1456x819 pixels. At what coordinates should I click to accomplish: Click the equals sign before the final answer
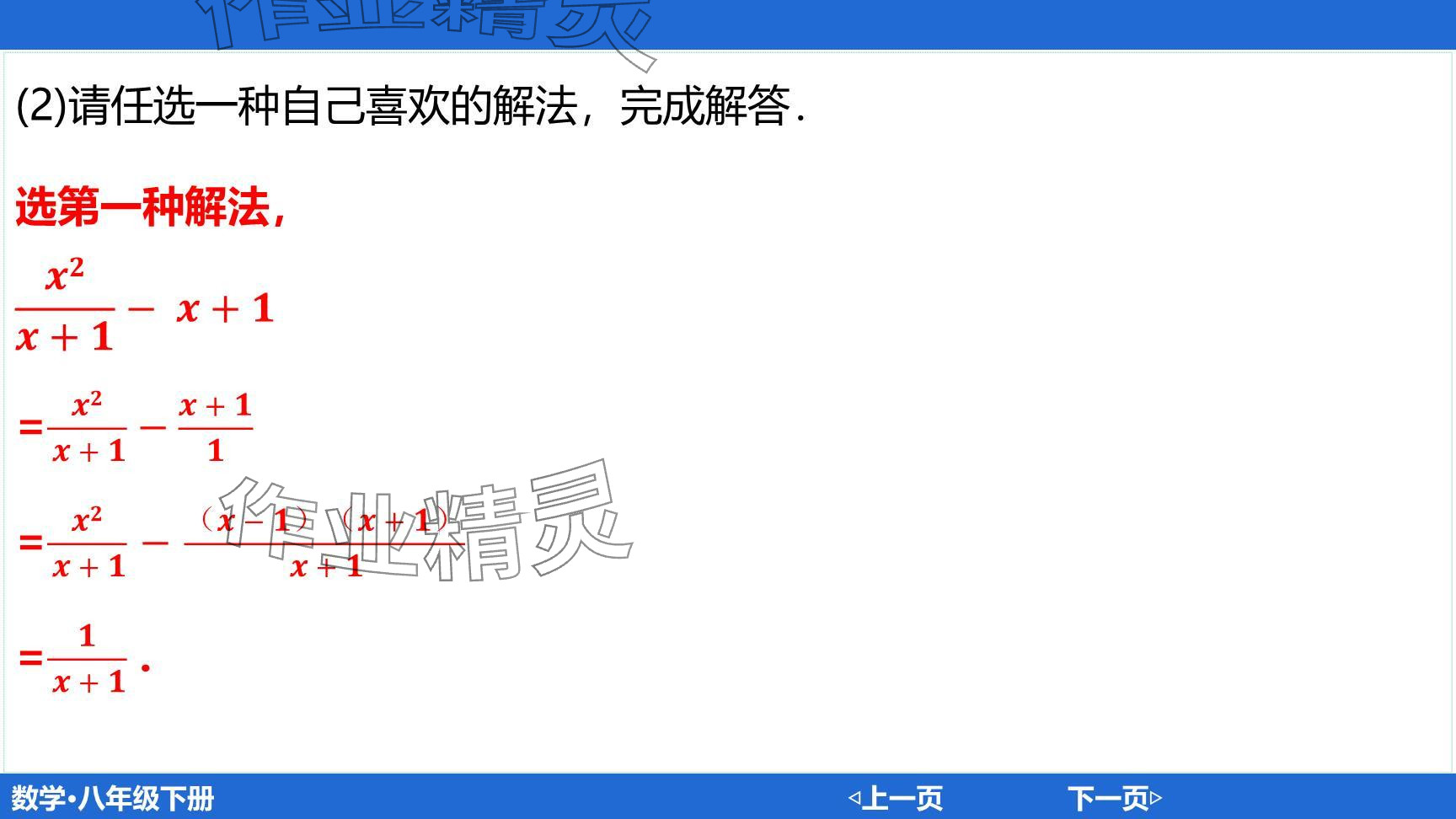(x=30, y=657)
